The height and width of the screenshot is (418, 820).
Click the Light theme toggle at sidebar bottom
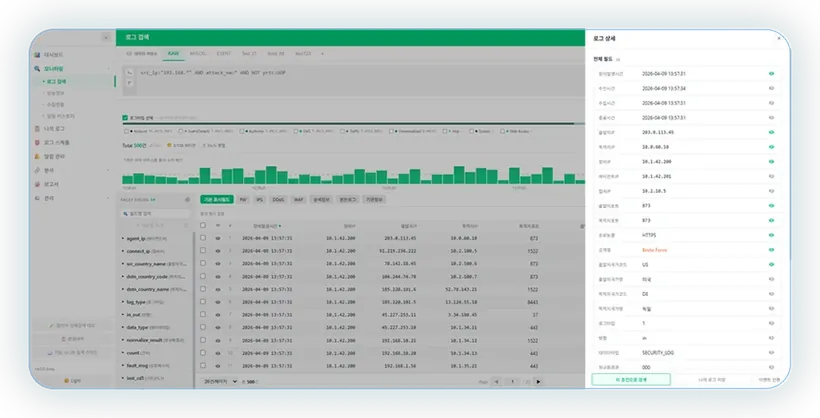pyautogui.click(x=72, y=381)
